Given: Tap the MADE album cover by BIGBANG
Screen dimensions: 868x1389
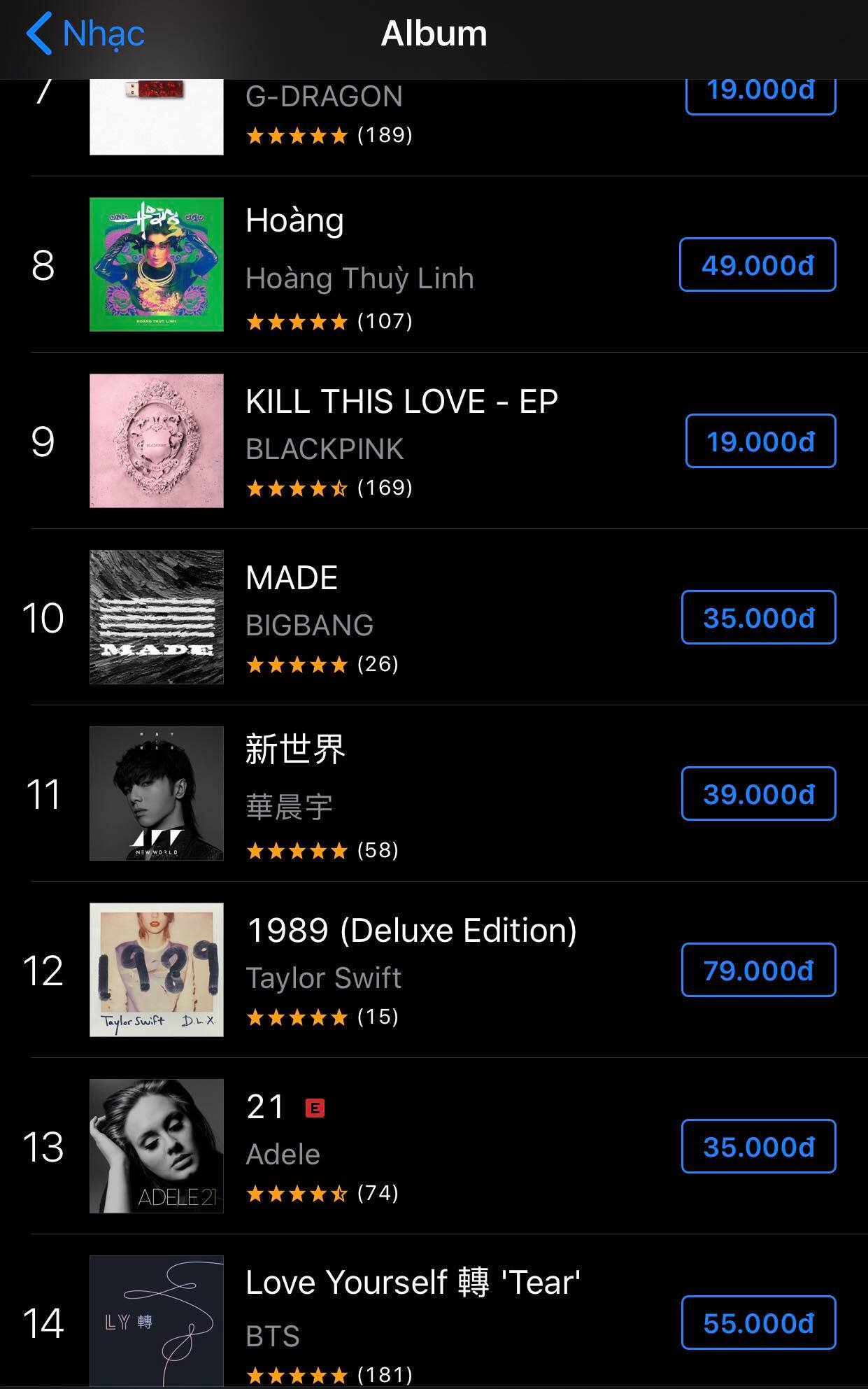Looking at the screenshot, I should [x=157, y=617].
